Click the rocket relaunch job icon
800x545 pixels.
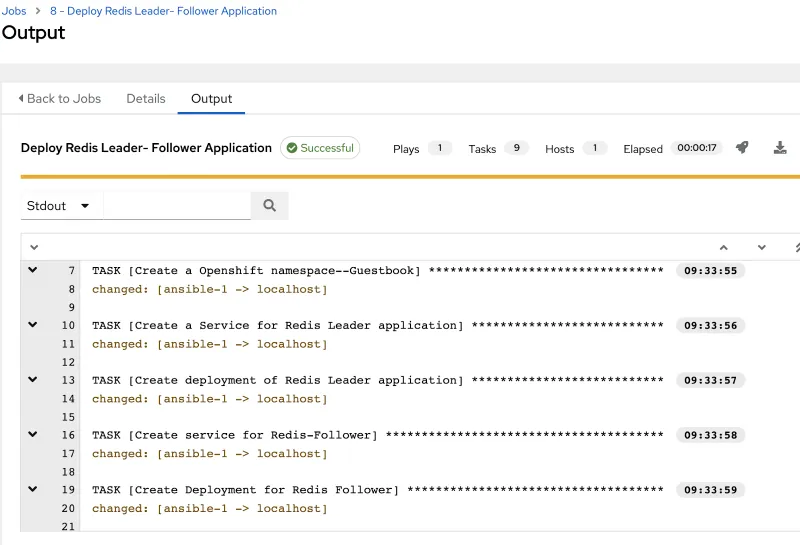click(x=742, y=148)
